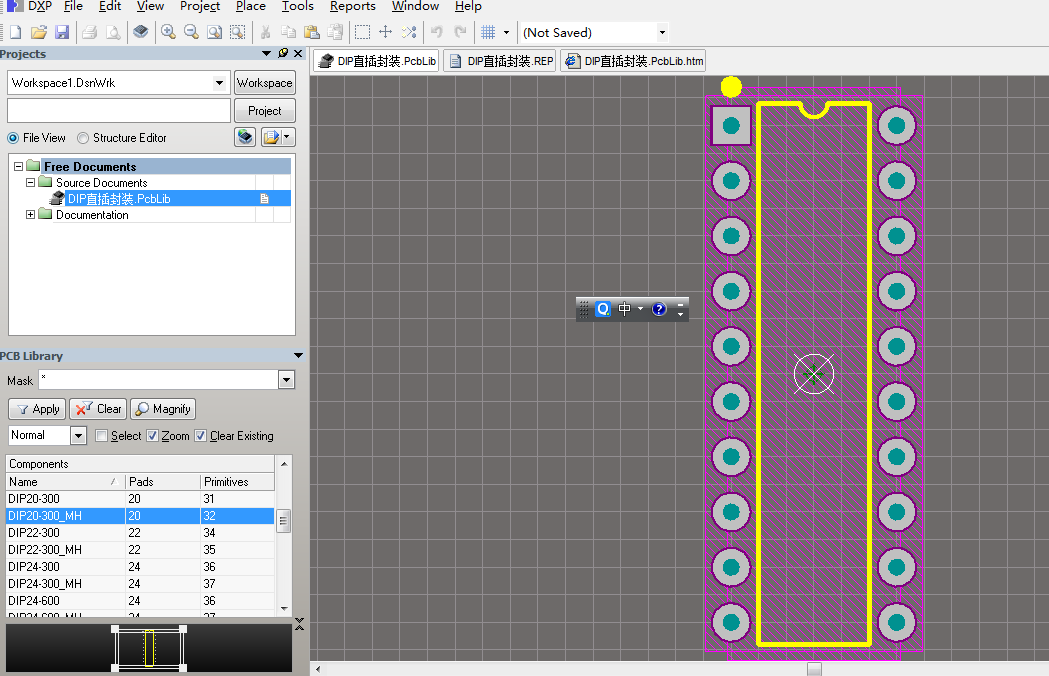Switch to DIP直插封装.PcbLib.htm tab
Screen dimensions: 1049x676
coord(634,61)
